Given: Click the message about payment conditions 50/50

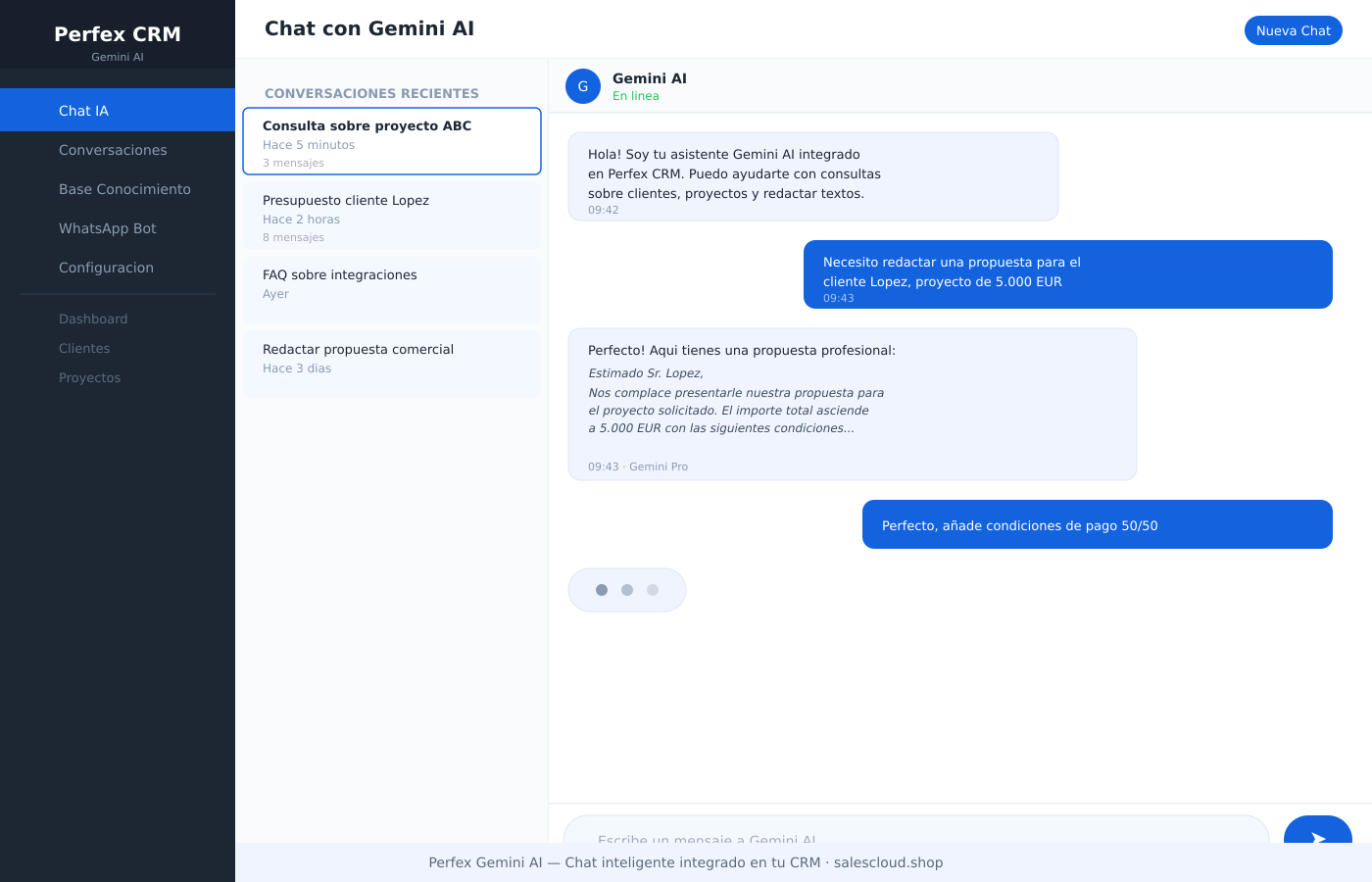Looking at the screenshot, I should point(1098,525).
